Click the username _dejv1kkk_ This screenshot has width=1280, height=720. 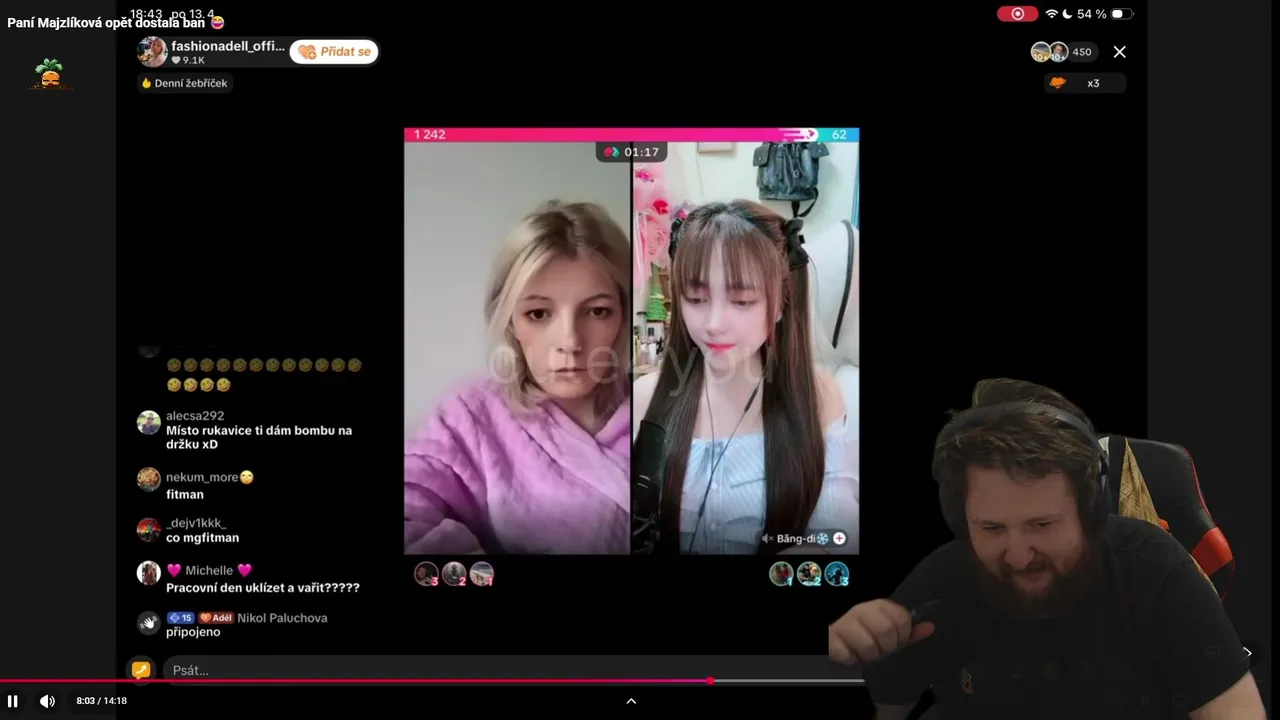196,523
